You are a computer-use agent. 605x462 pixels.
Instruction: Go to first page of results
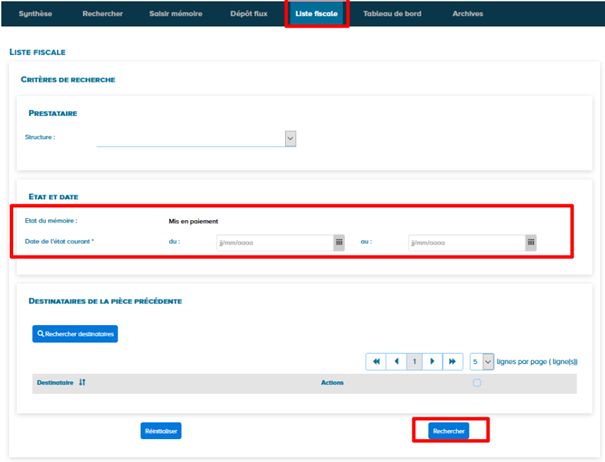coord(376,361)
